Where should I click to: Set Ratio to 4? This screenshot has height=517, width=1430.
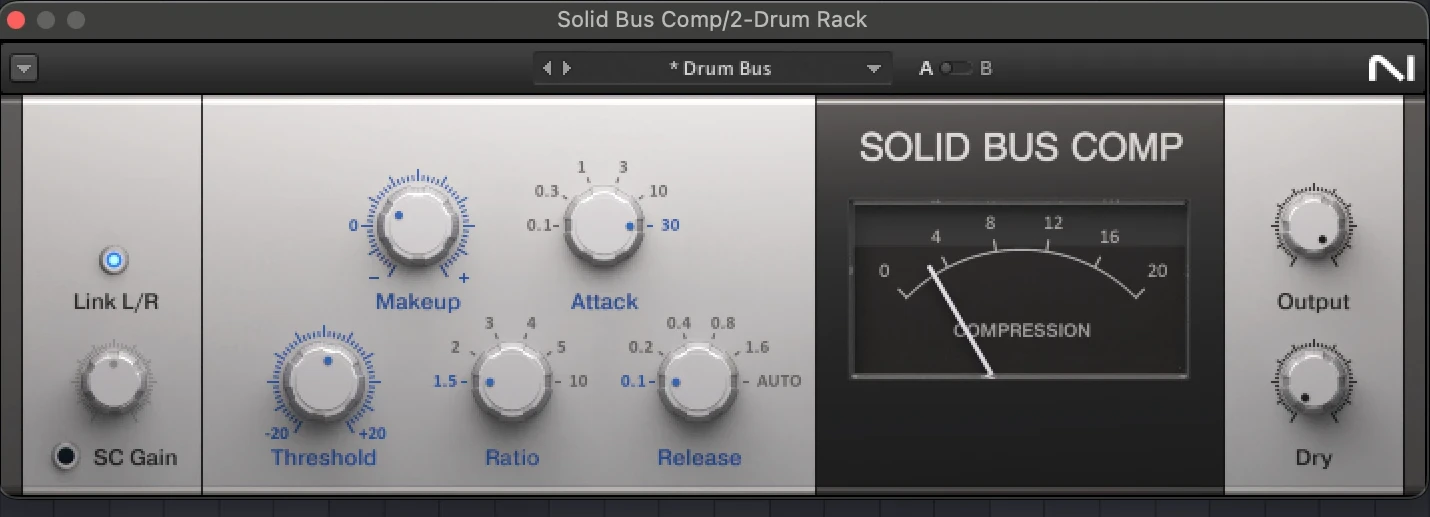(x=531, y=323)
